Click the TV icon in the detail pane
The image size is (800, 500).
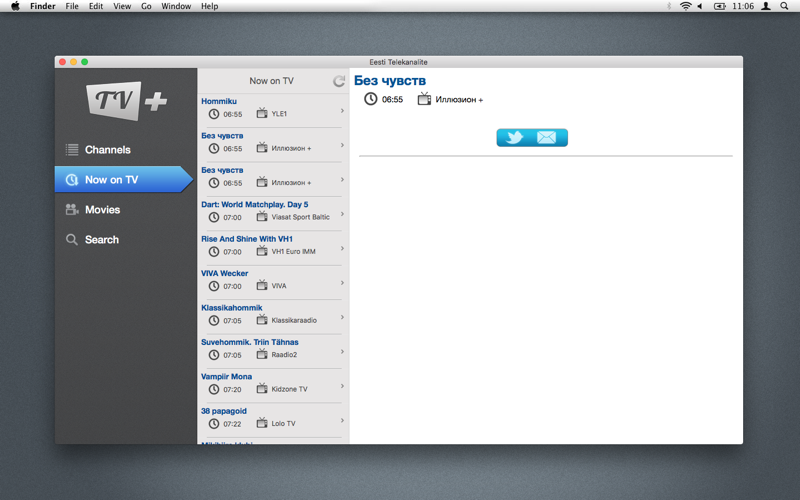(x=424, y=98)
